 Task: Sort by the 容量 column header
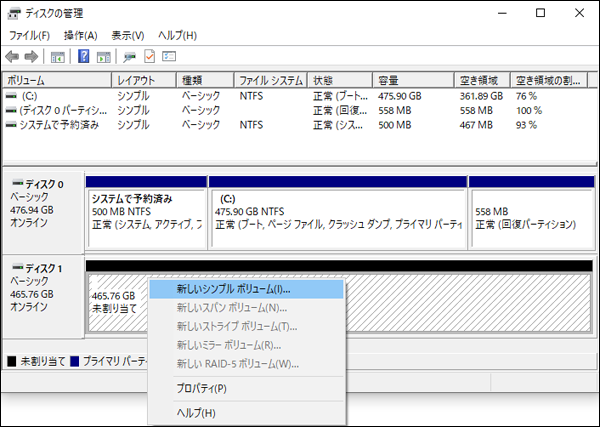click(390, 80)
